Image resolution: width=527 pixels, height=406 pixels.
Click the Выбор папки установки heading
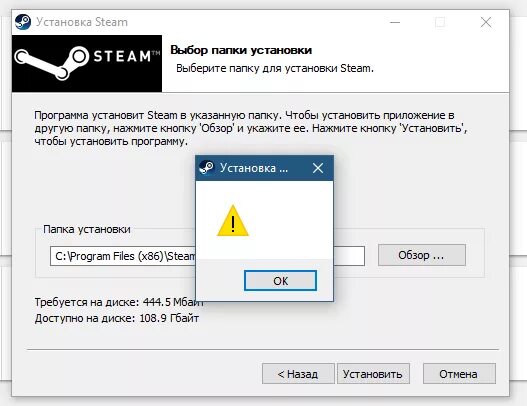[241, 50]
